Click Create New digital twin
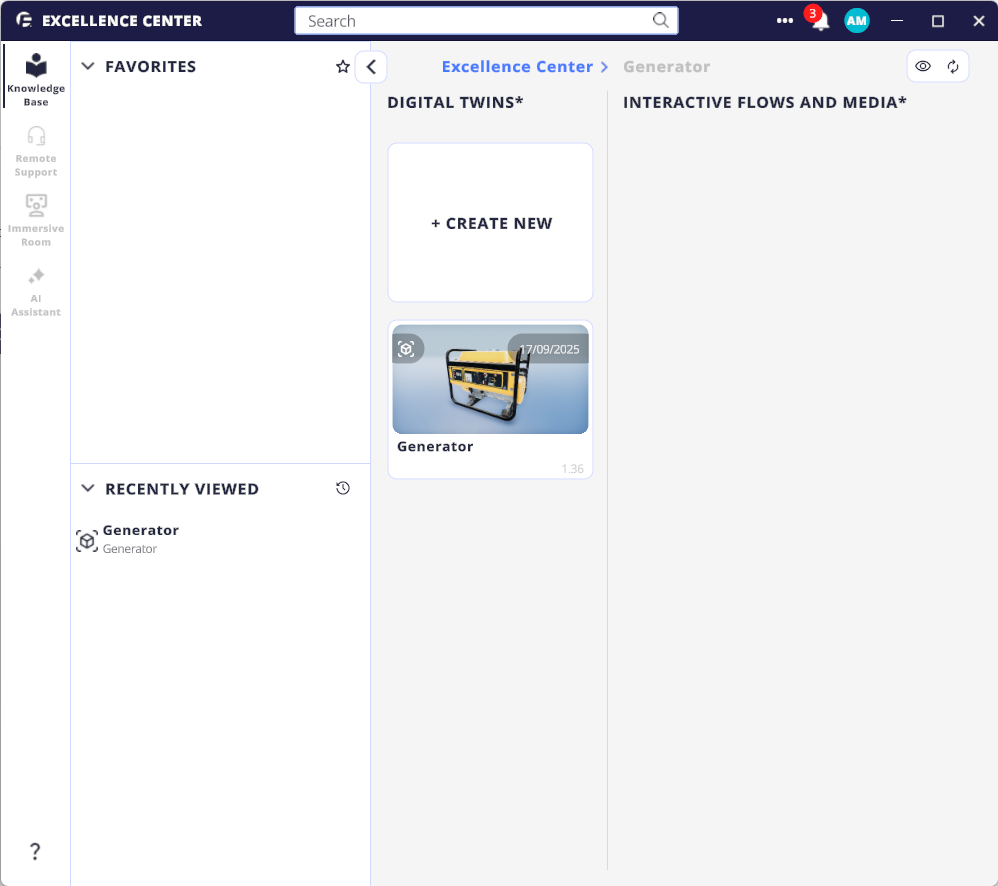Viewport: 998px width, 886px height. (491, 223)
